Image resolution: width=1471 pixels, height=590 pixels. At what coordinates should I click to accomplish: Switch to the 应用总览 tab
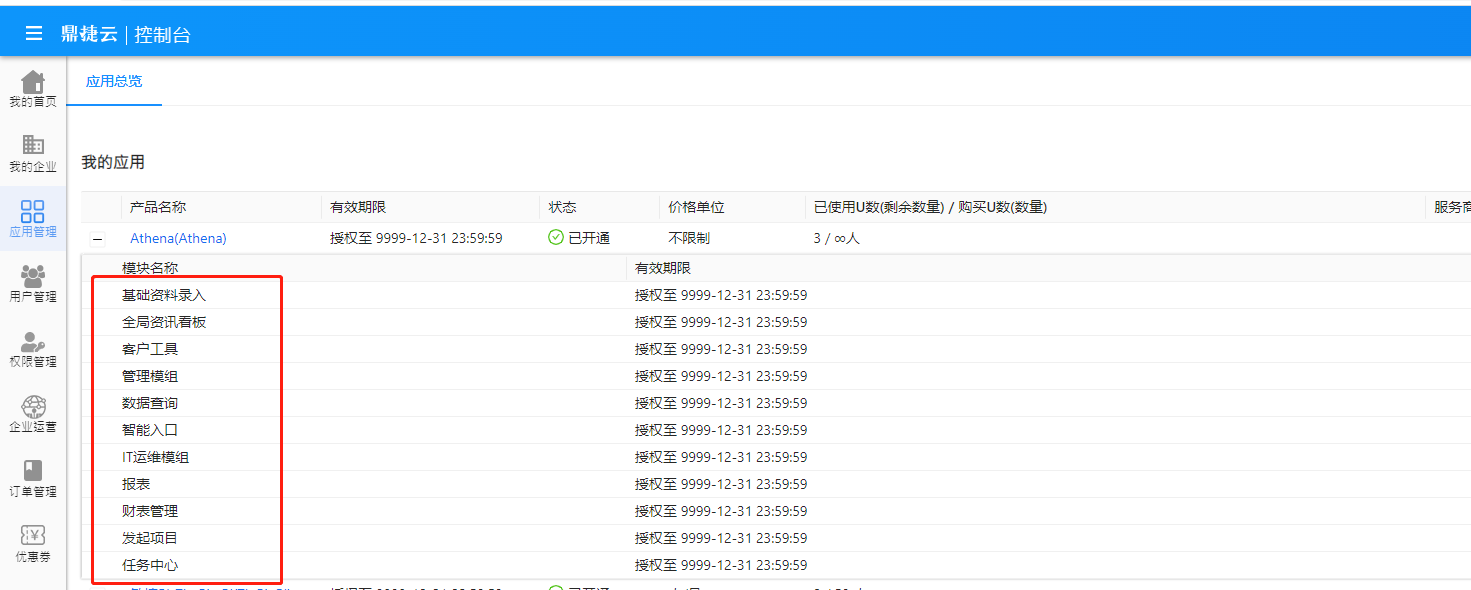coord(114,81)
